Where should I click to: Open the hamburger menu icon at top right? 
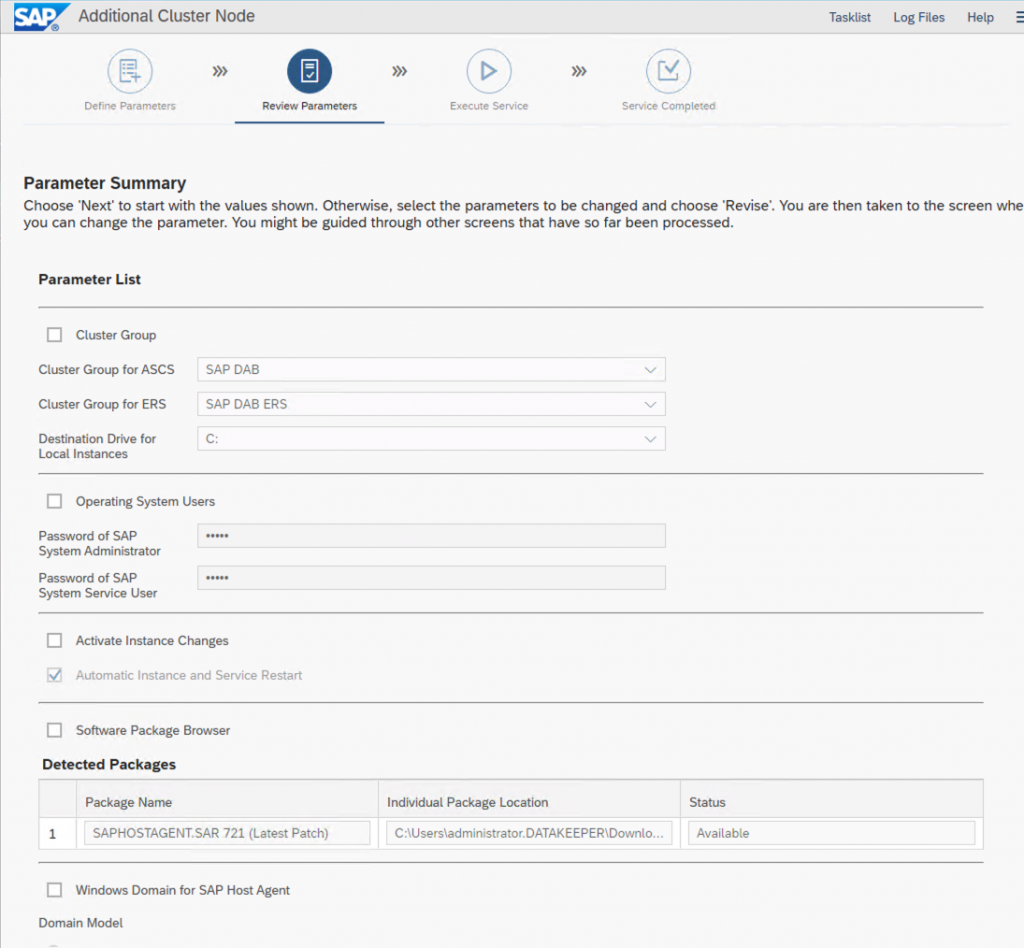(1019, 18)
